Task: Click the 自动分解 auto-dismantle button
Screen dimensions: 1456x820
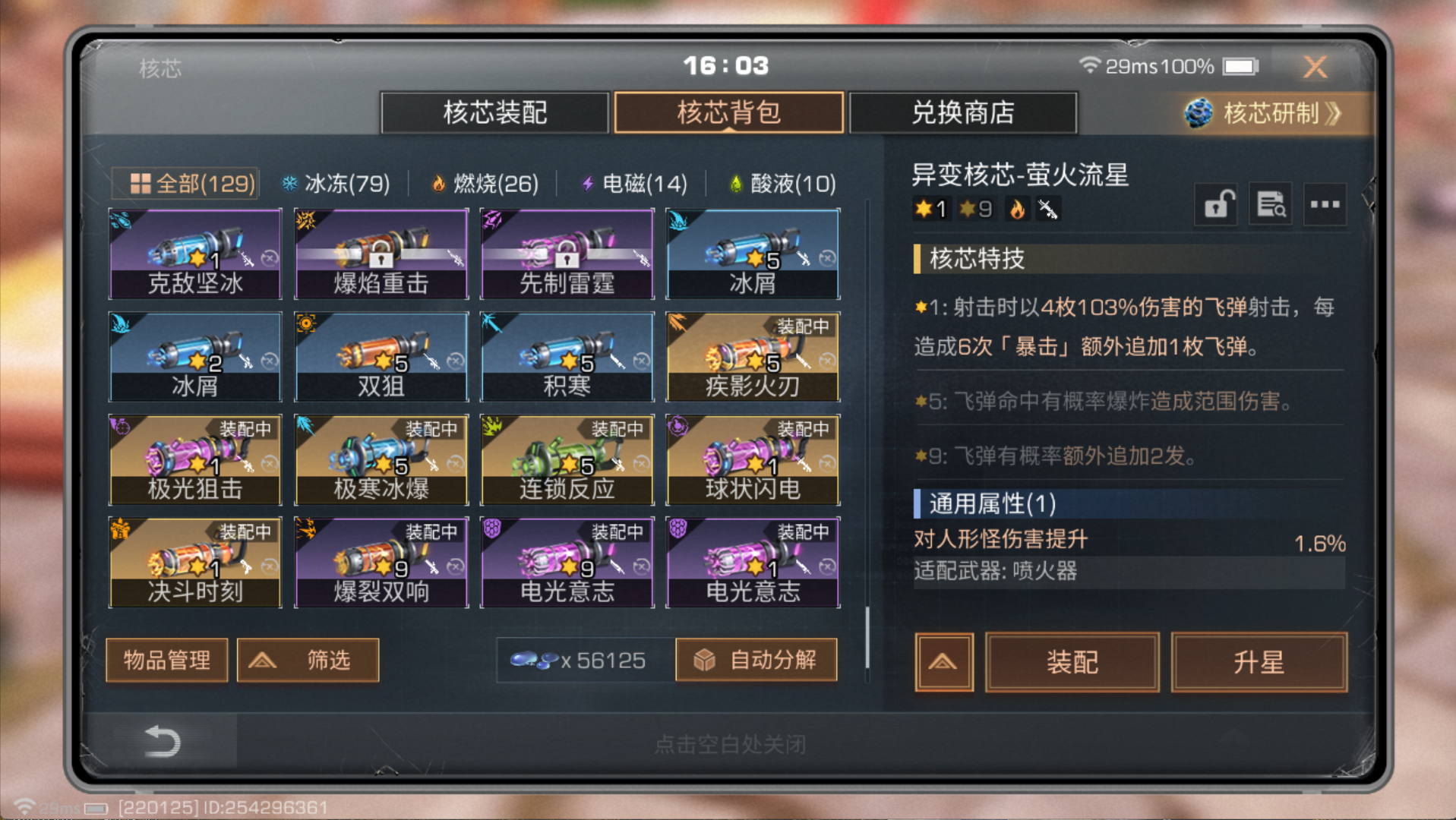Action: pos(756,661)
